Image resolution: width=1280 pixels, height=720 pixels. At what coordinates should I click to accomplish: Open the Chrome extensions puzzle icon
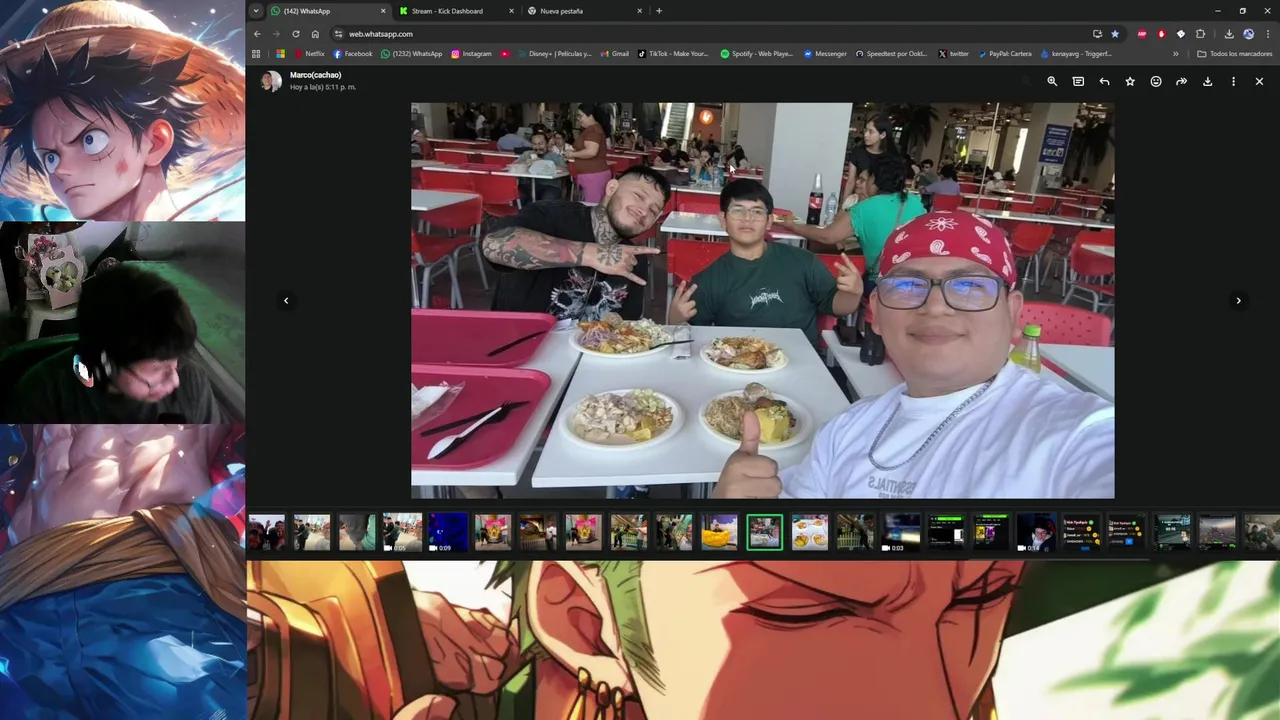[1201, 34]
